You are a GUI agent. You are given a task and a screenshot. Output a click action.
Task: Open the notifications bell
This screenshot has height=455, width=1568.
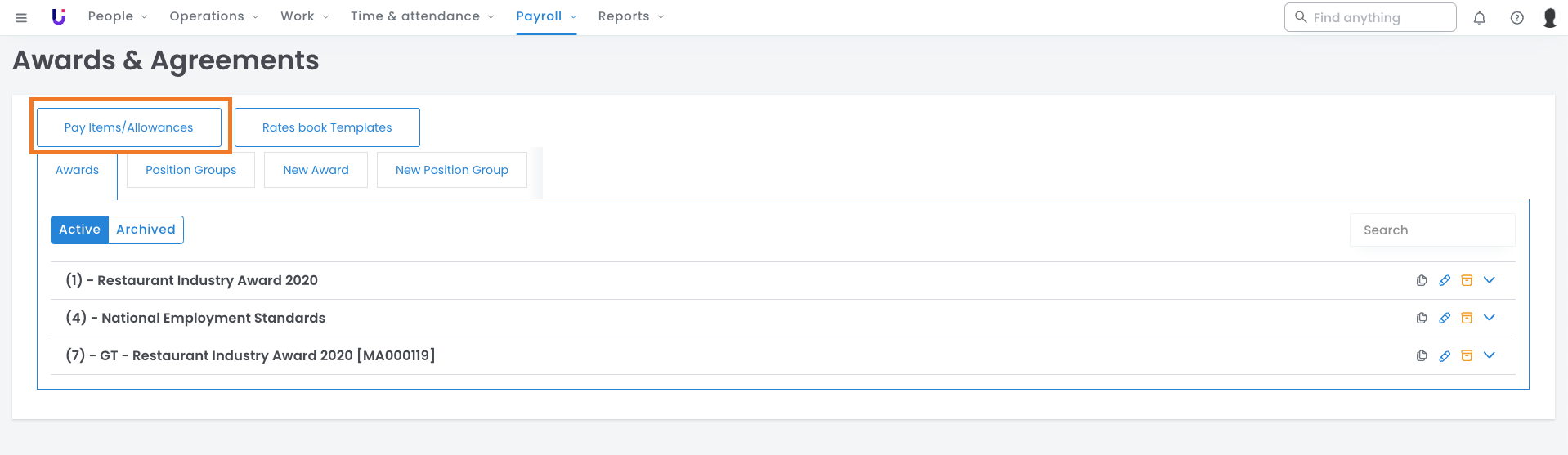(x=1479, y=18)
